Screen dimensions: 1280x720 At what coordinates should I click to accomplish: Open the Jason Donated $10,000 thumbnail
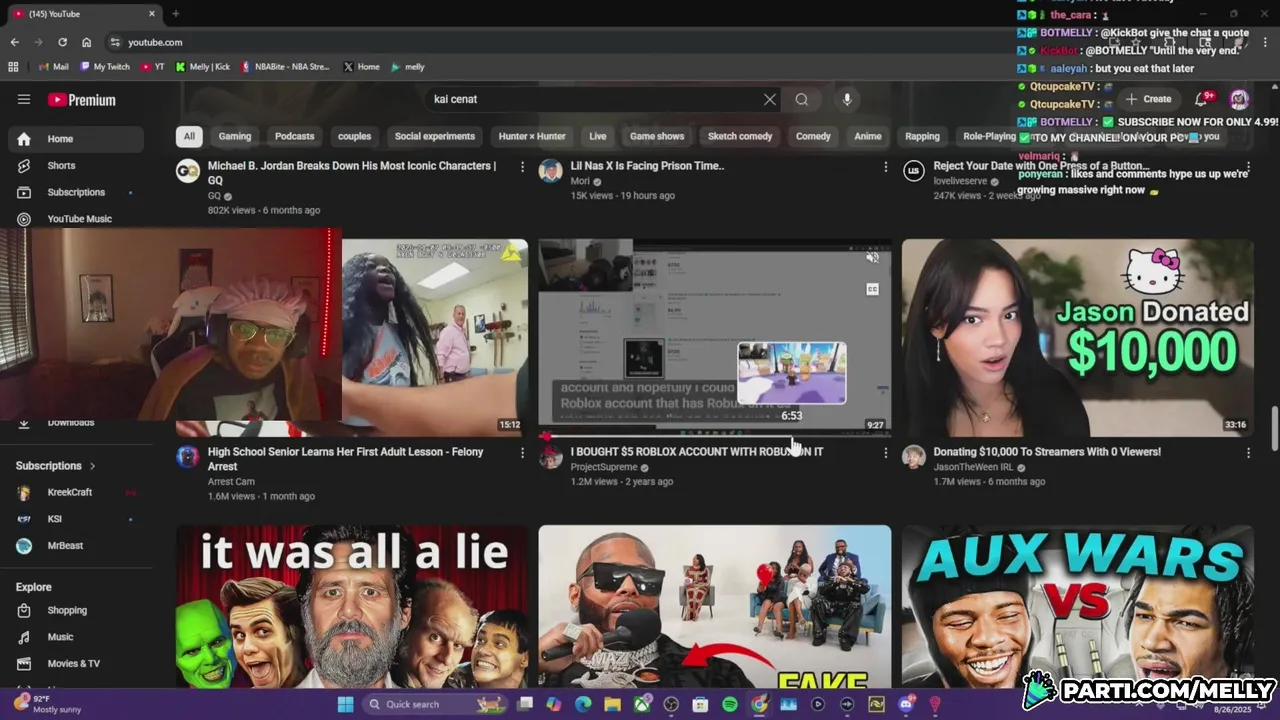(1077, 337)
